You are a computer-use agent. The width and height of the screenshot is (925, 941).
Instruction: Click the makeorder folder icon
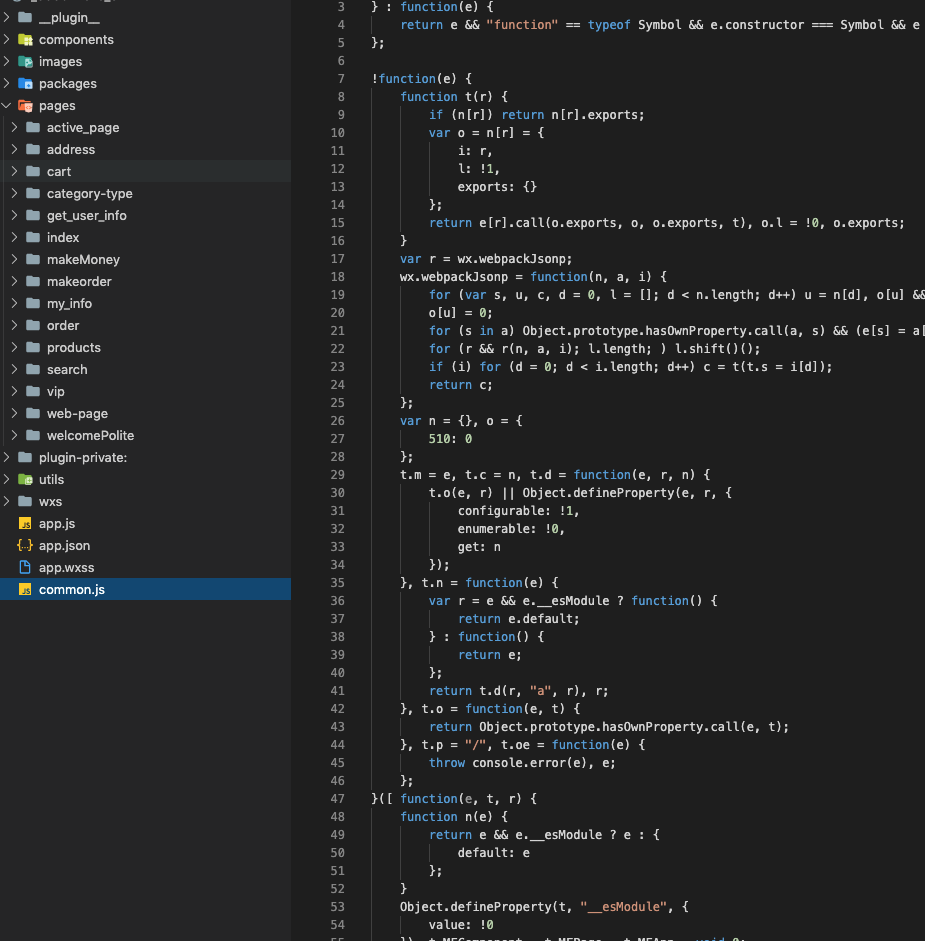[x=34, y=281]
